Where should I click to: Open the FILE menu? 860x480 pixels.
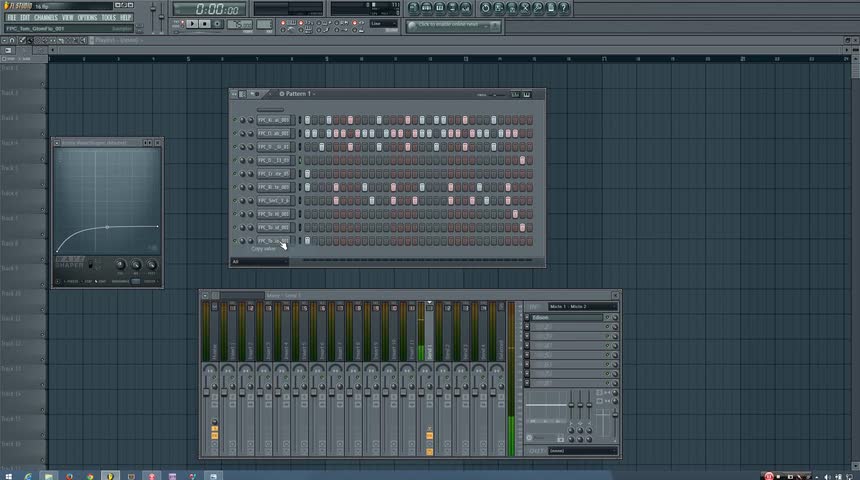(x=12, y=18)
